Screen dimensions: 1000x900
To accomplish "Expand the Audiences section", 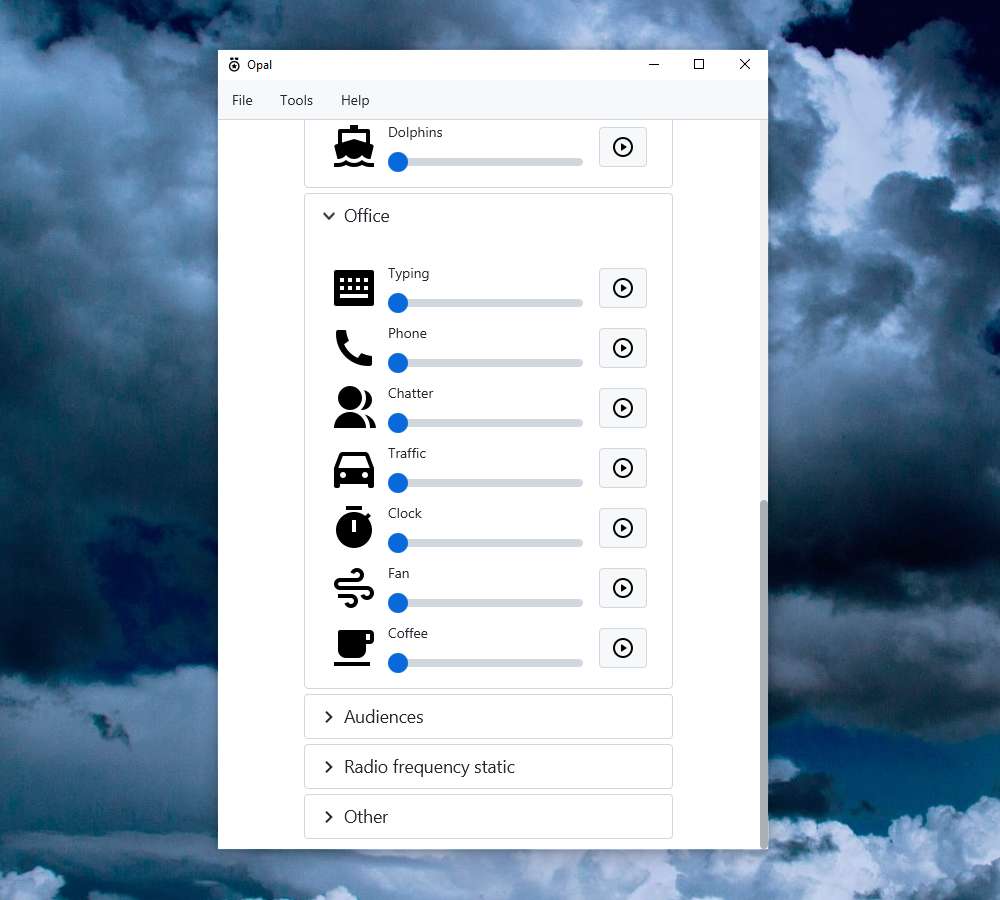I will coord(488,717).
